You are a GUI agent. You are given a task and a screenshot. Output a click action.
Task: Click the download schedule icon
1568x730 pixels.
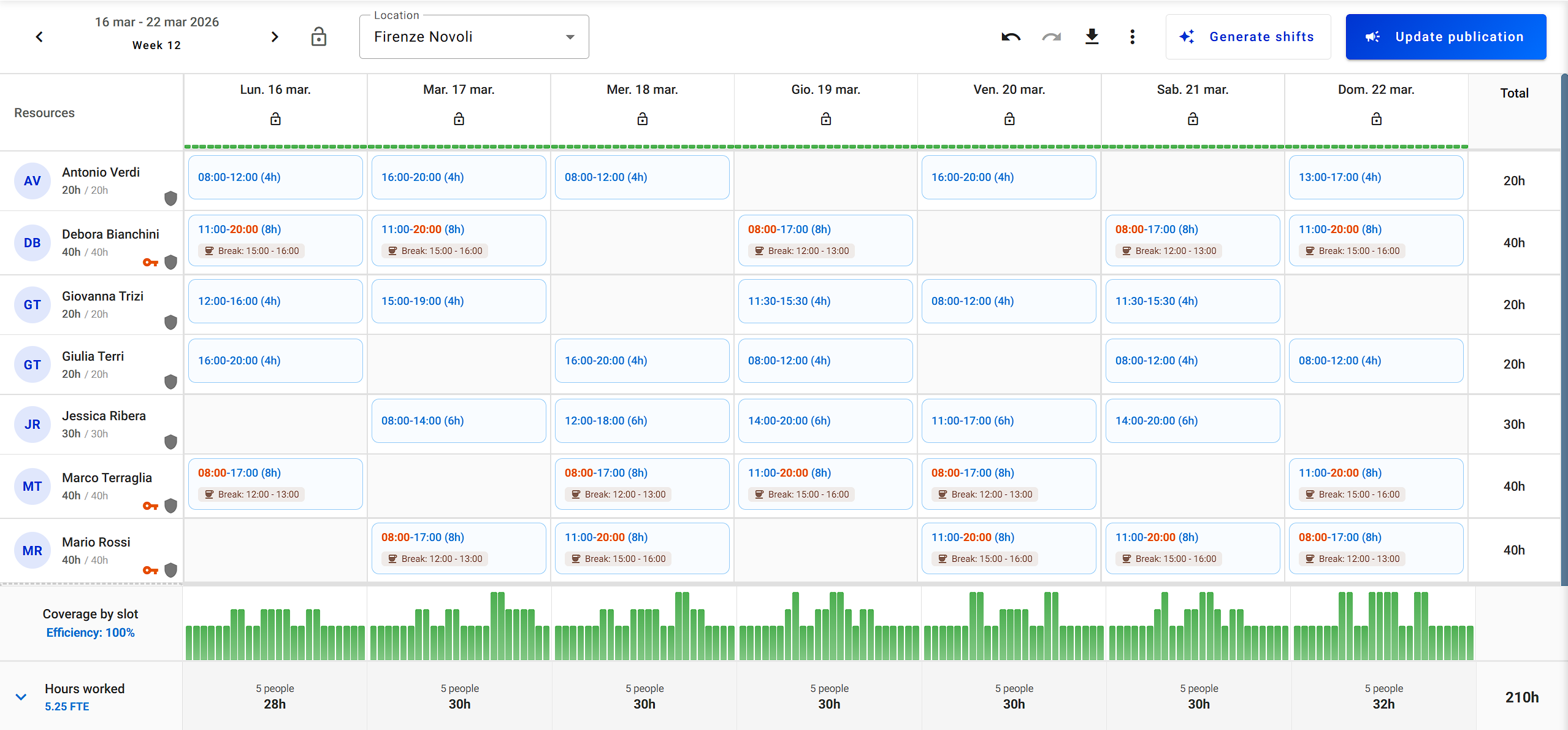[1092, 37]
